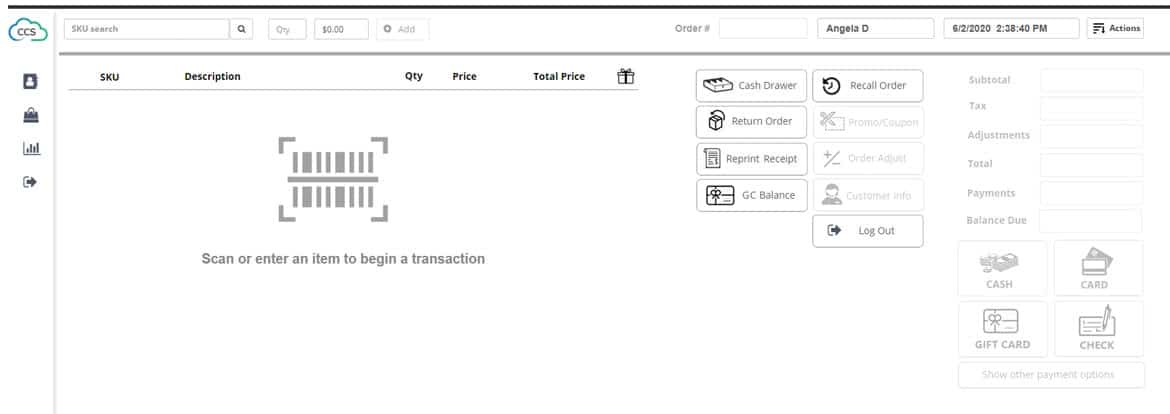Image resolution: width=1170 pixels, height=414 pixels.
Task: Click Show other payment options
Action: [1051, 375]
